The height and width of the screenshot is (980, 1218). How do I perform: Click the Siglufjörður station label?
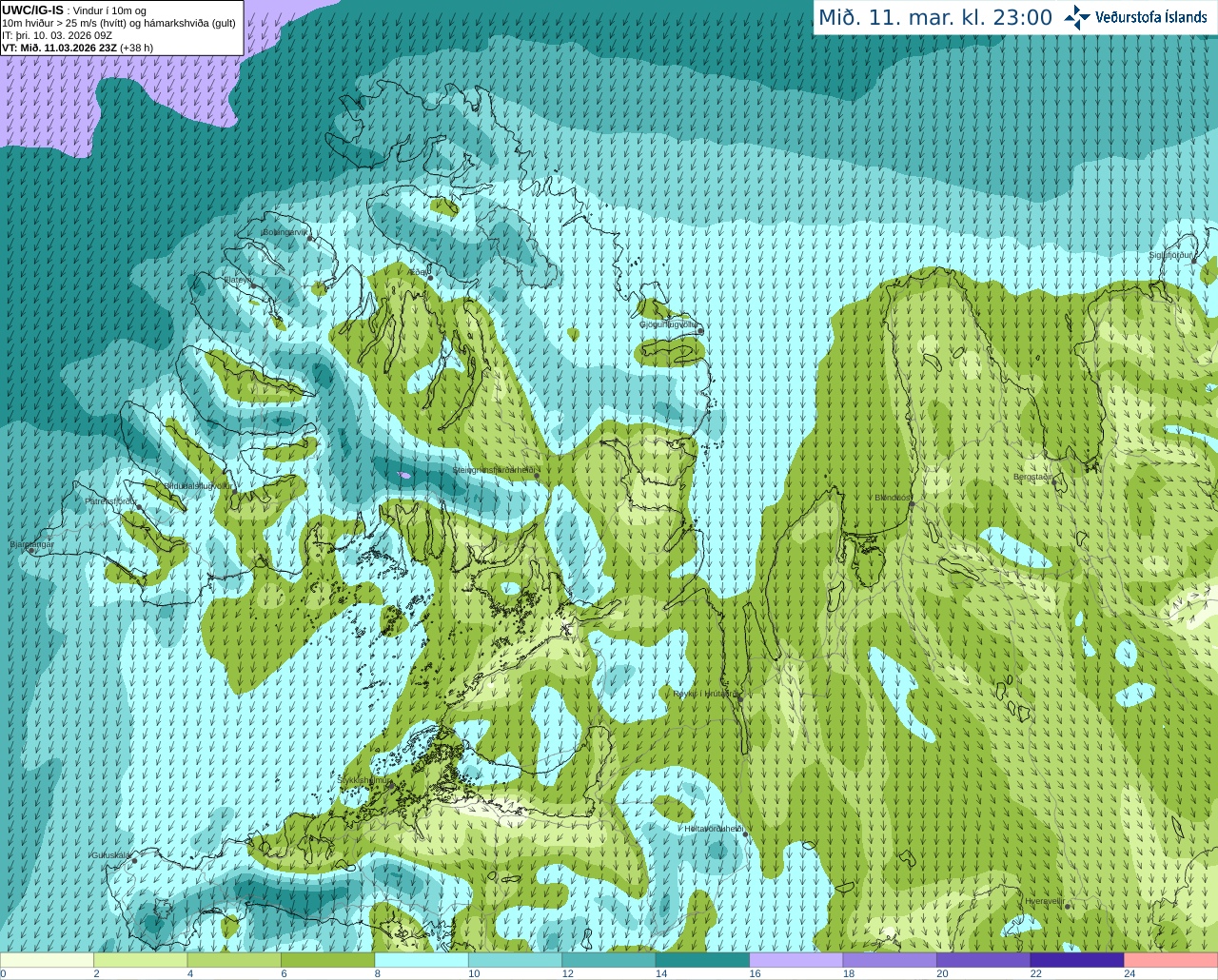(x=1169, y=255)
